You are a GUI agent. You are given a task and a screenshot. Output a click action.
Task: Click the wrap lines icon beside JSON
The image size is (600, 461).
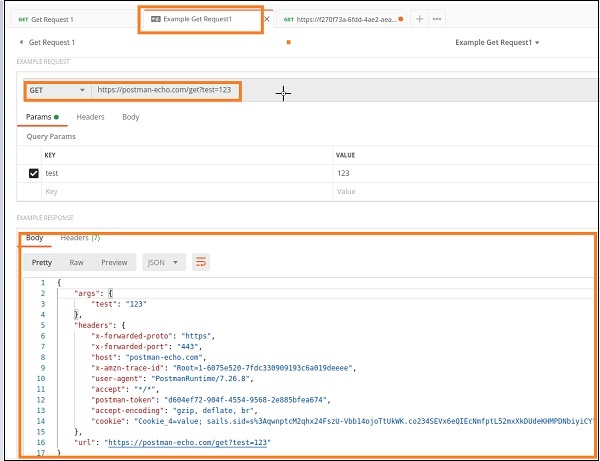click(202, 262)
